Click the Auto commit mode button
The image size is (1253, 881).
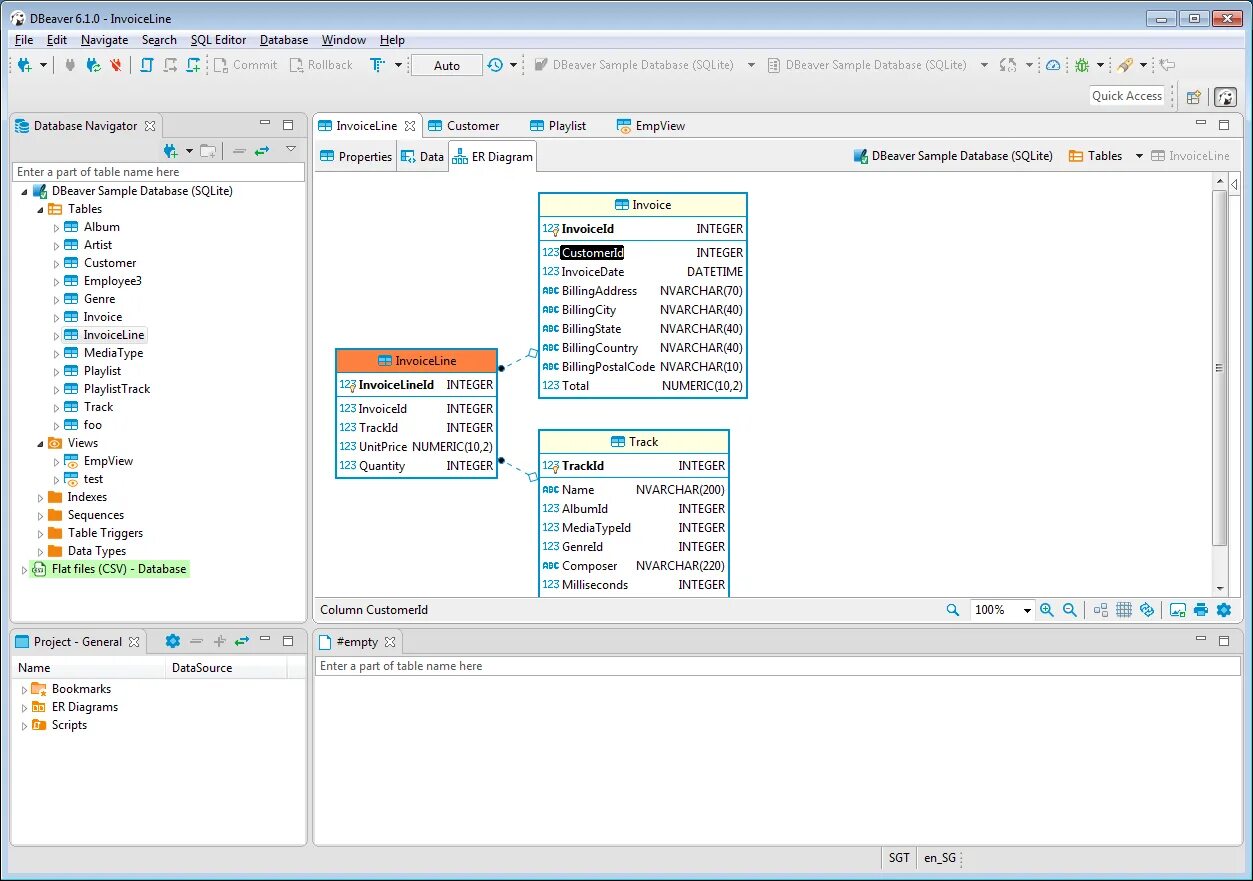(x=447, y=65)
